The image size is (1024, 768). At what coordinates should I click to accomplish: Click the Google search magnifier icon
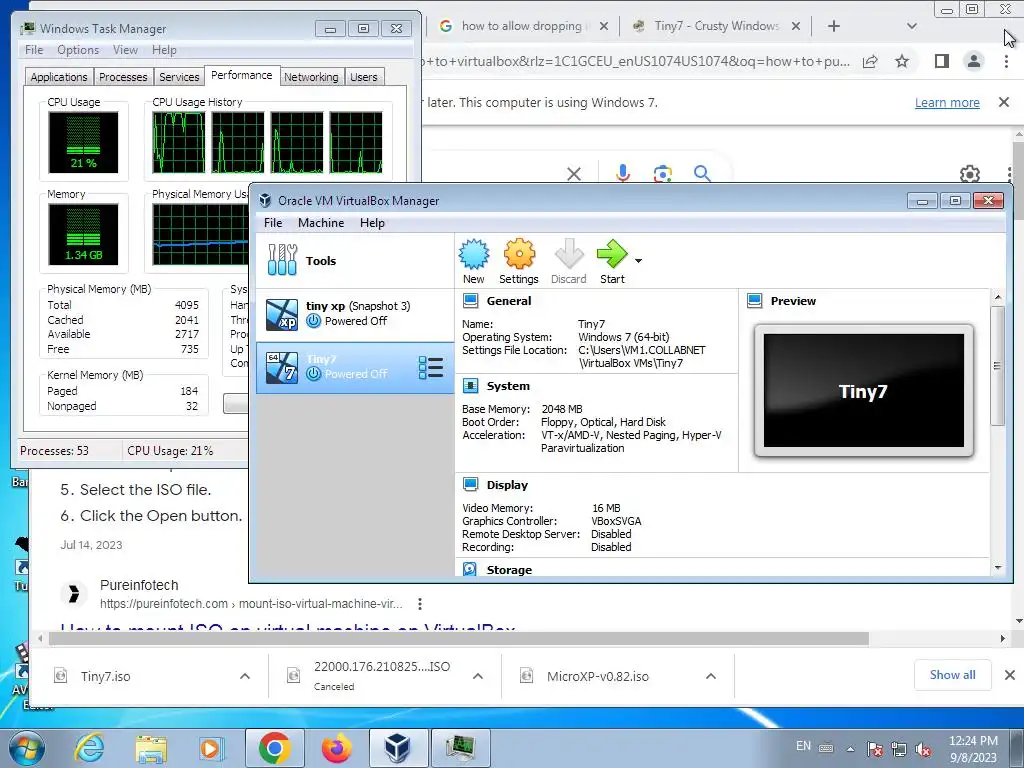pyautogui.click(x=702, y=173)
